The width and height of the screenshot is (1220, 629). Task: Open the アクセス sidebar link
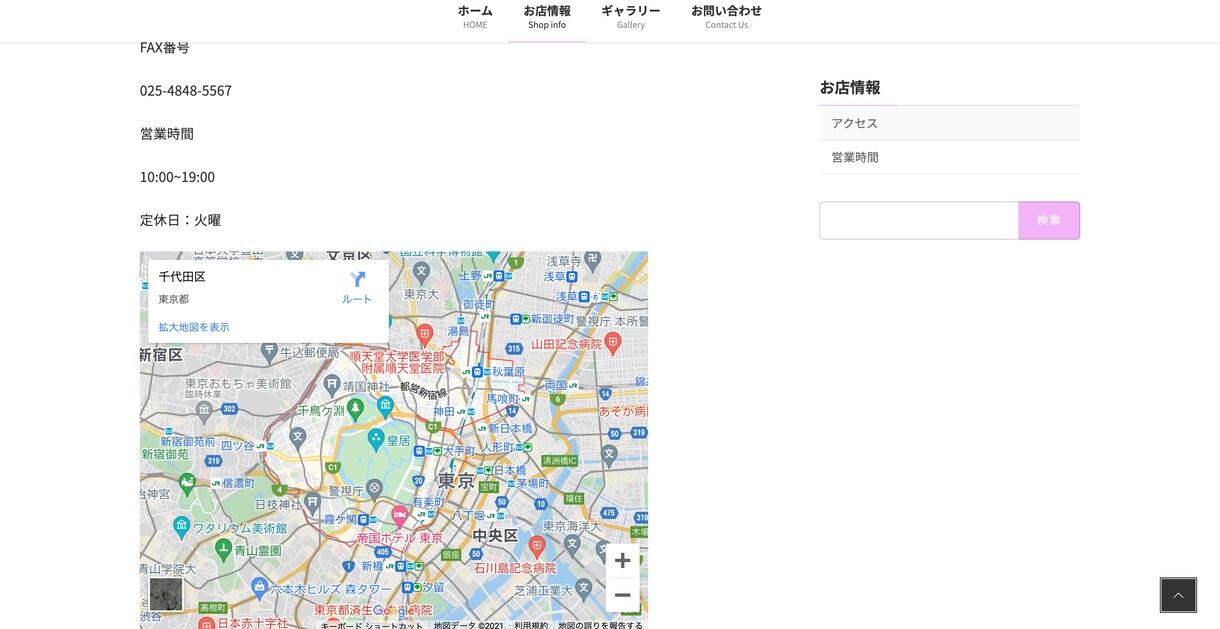click(x=949, y=123)
